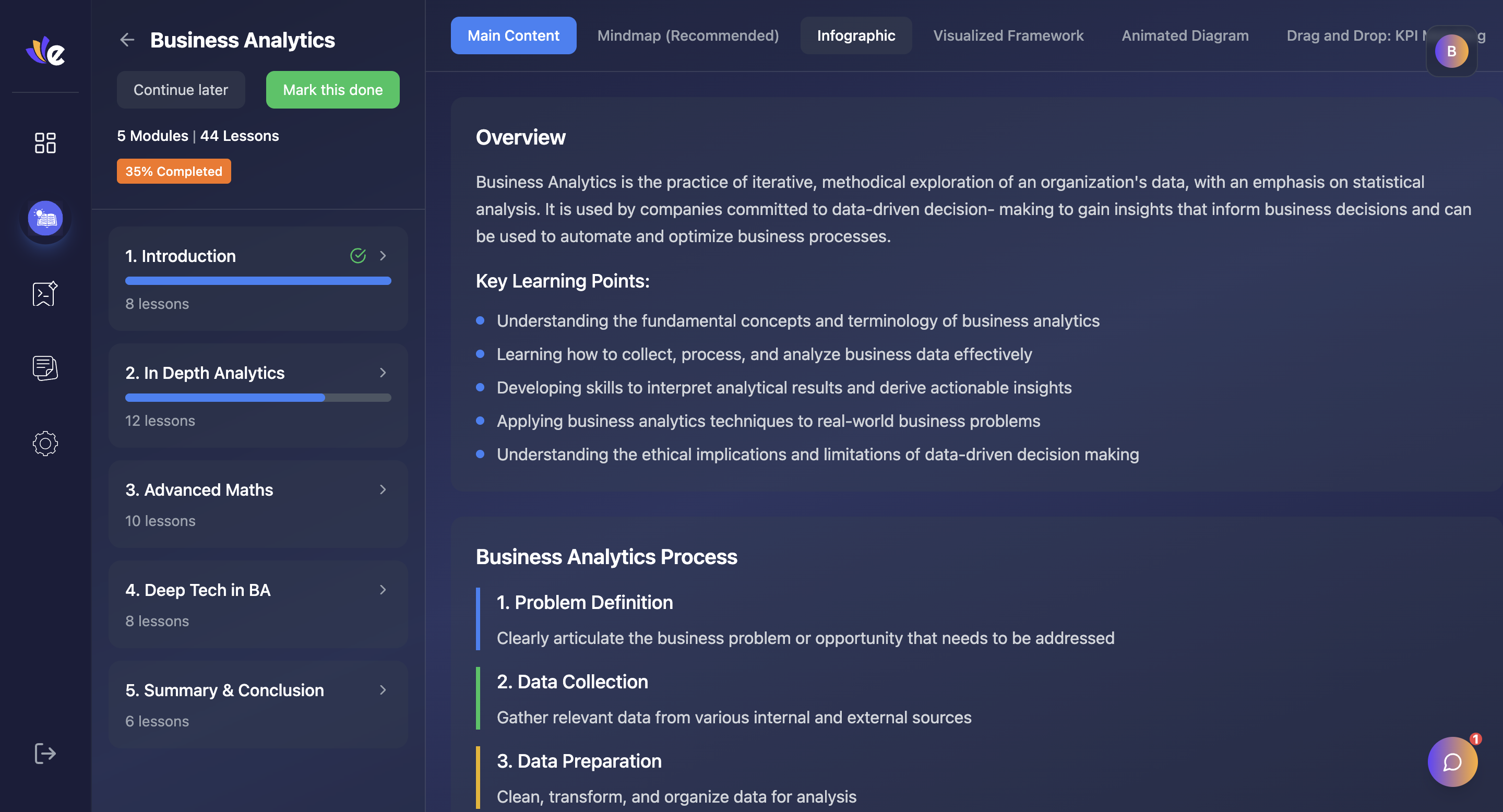
Task: Open the dashboard grid icon
Action: pyautogui.click(x=45, y=143)
